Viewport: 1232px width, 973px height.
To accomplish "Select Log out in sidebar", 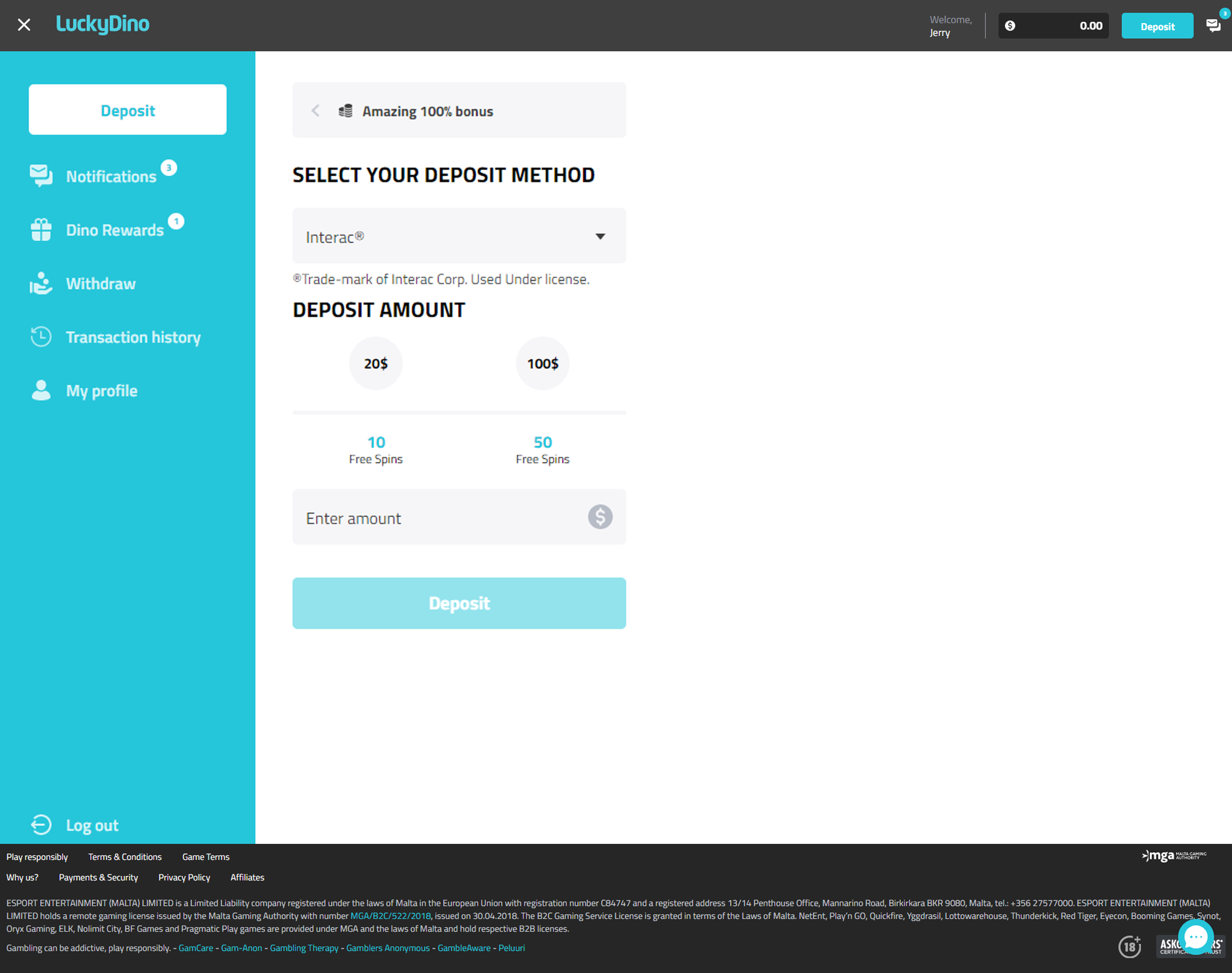I will pos(92,826).
